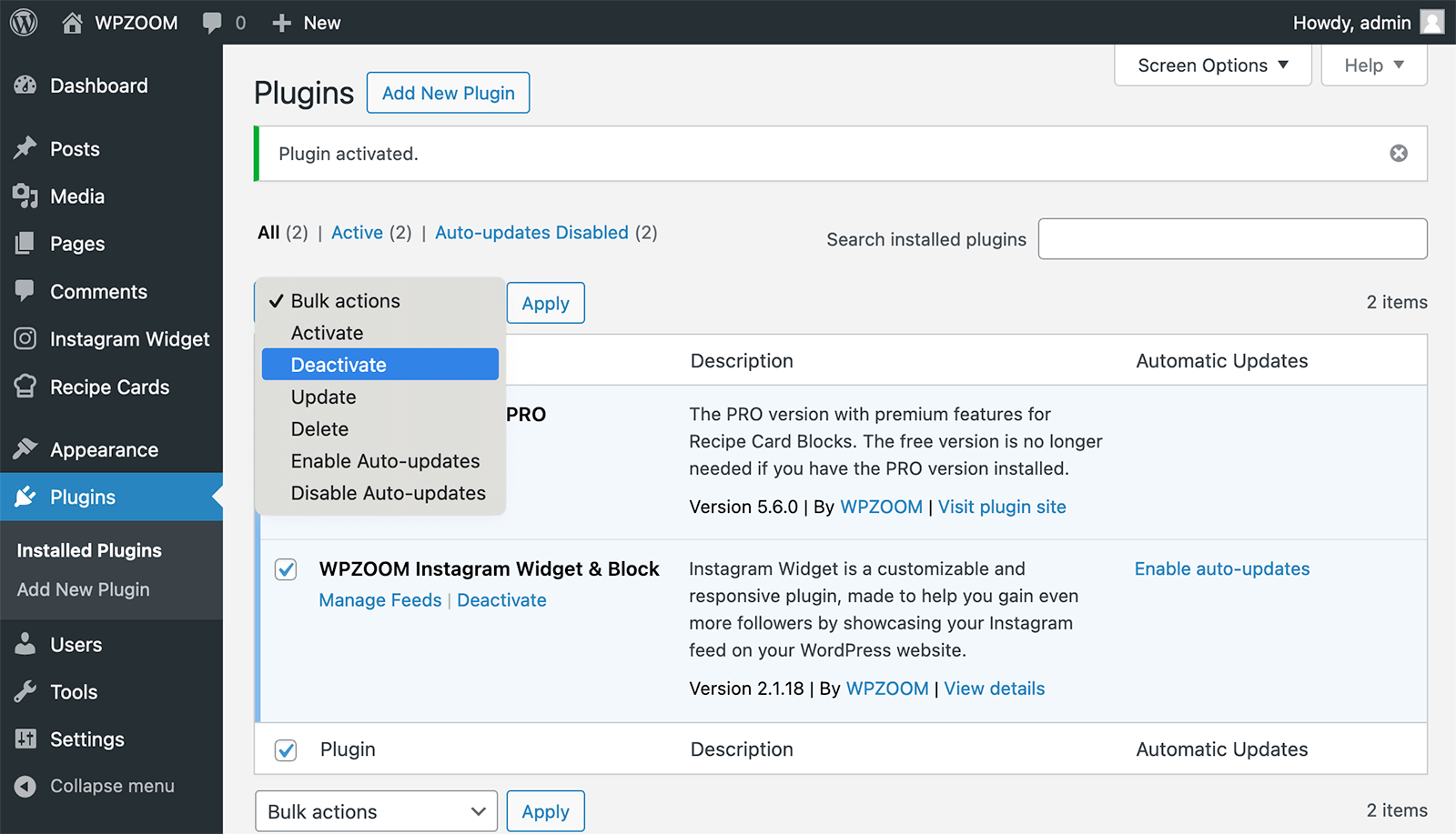Open the admin user avatar

click(1432, 22)
